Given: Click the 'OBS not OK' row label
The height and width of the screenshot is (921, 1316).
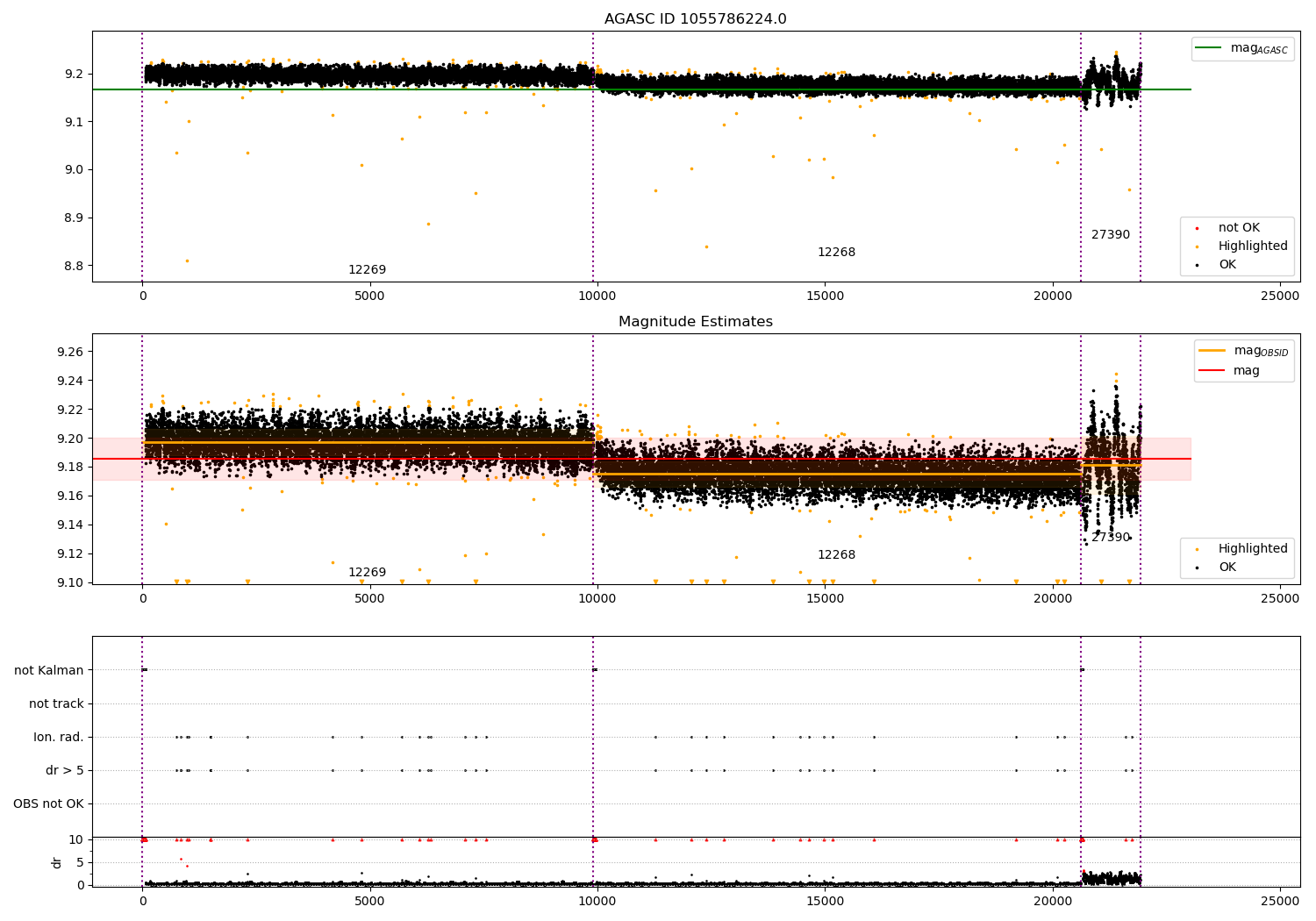Looking at the screenshot, I should (48, 804).
